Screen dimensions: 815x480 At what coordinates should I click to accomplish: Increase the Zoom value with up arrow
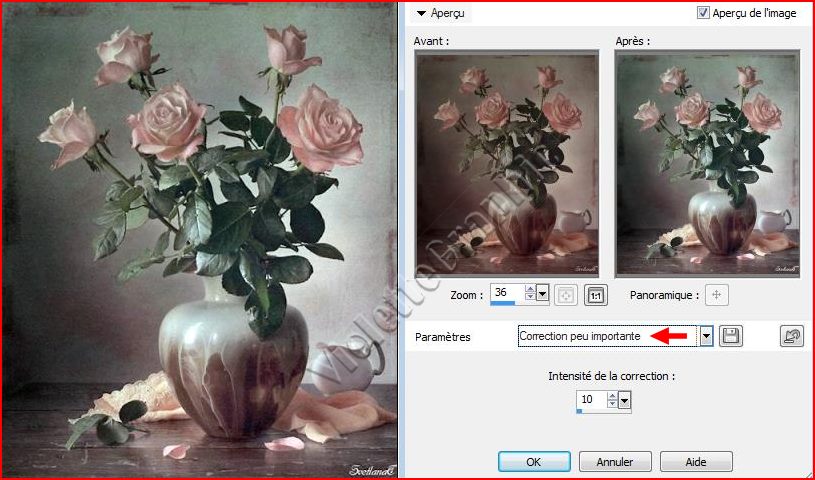pyautogui.click(x=529, y=289)
